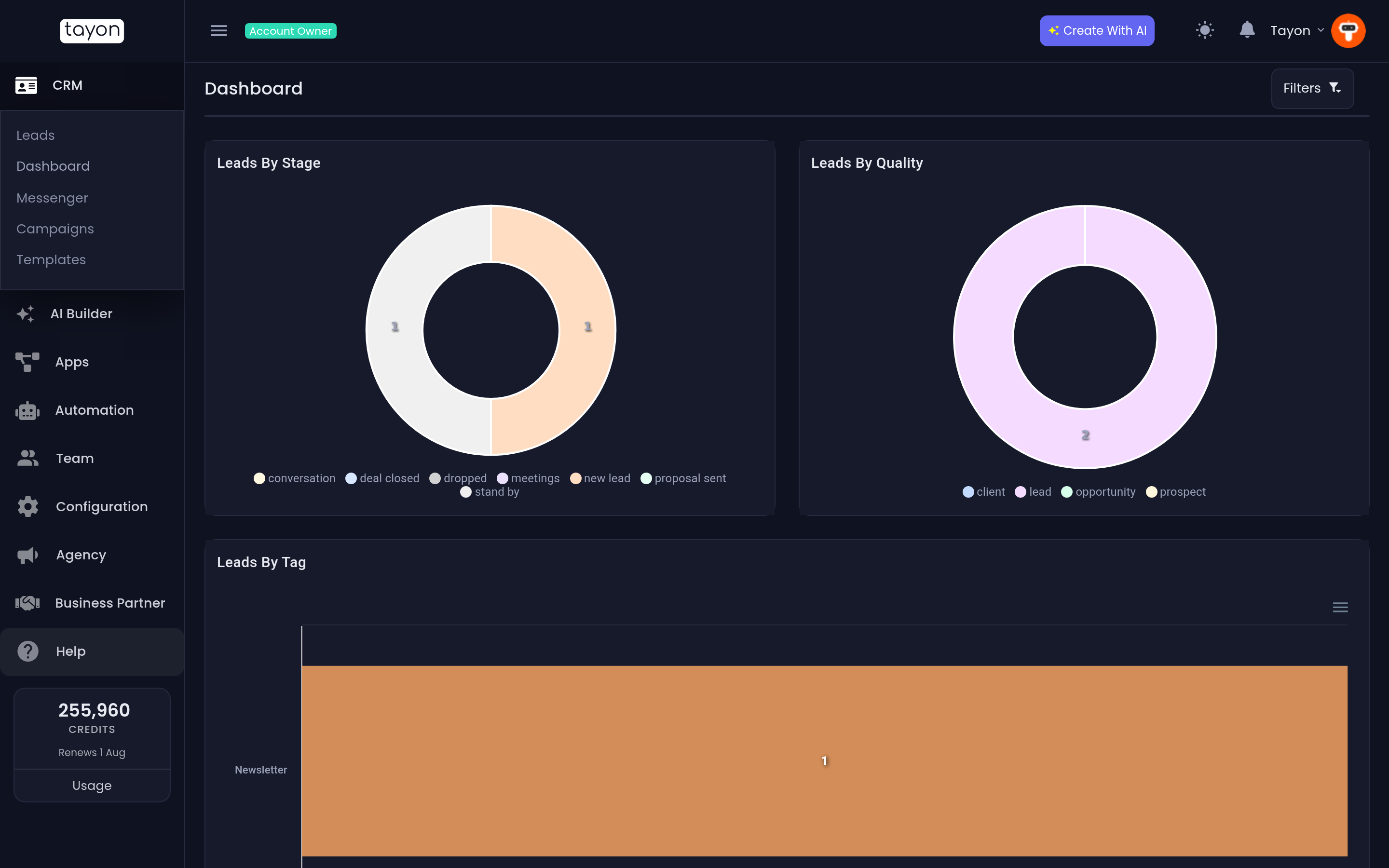1389x868 pixels.
Task: Expand the Apps section
Action: pos(92,362)
